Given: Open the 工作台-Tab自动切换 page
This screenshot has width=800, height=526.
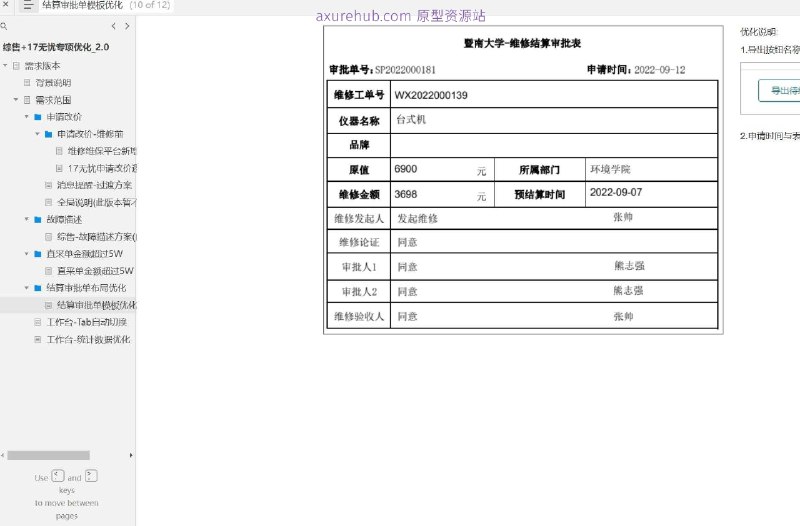Looking at the screenshot, I should pos(87,322).
